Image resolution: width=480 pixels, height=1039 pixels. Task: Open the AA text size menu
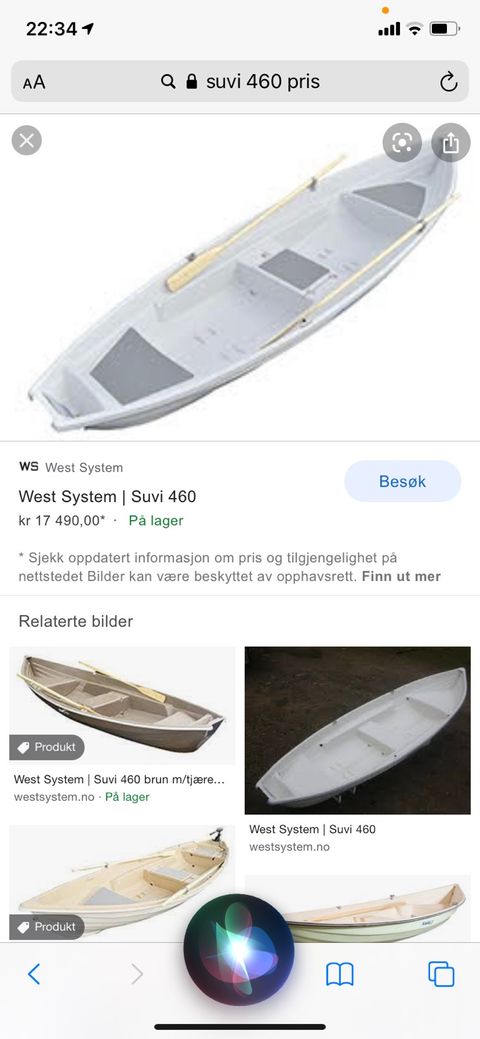pyautogui.click(x=34, y=83)
